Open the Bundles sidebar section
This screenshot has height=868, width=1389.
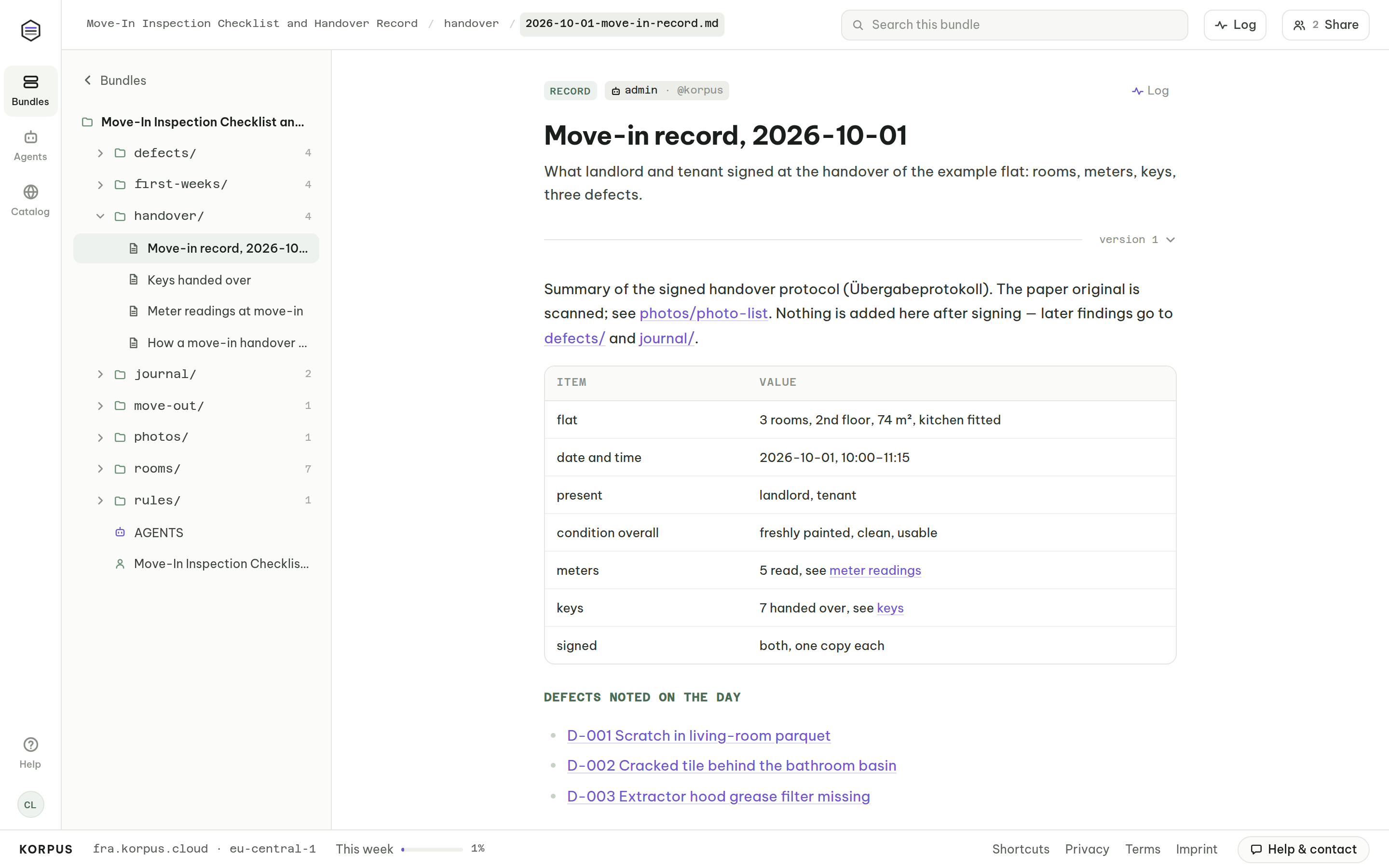pos(30,91)
